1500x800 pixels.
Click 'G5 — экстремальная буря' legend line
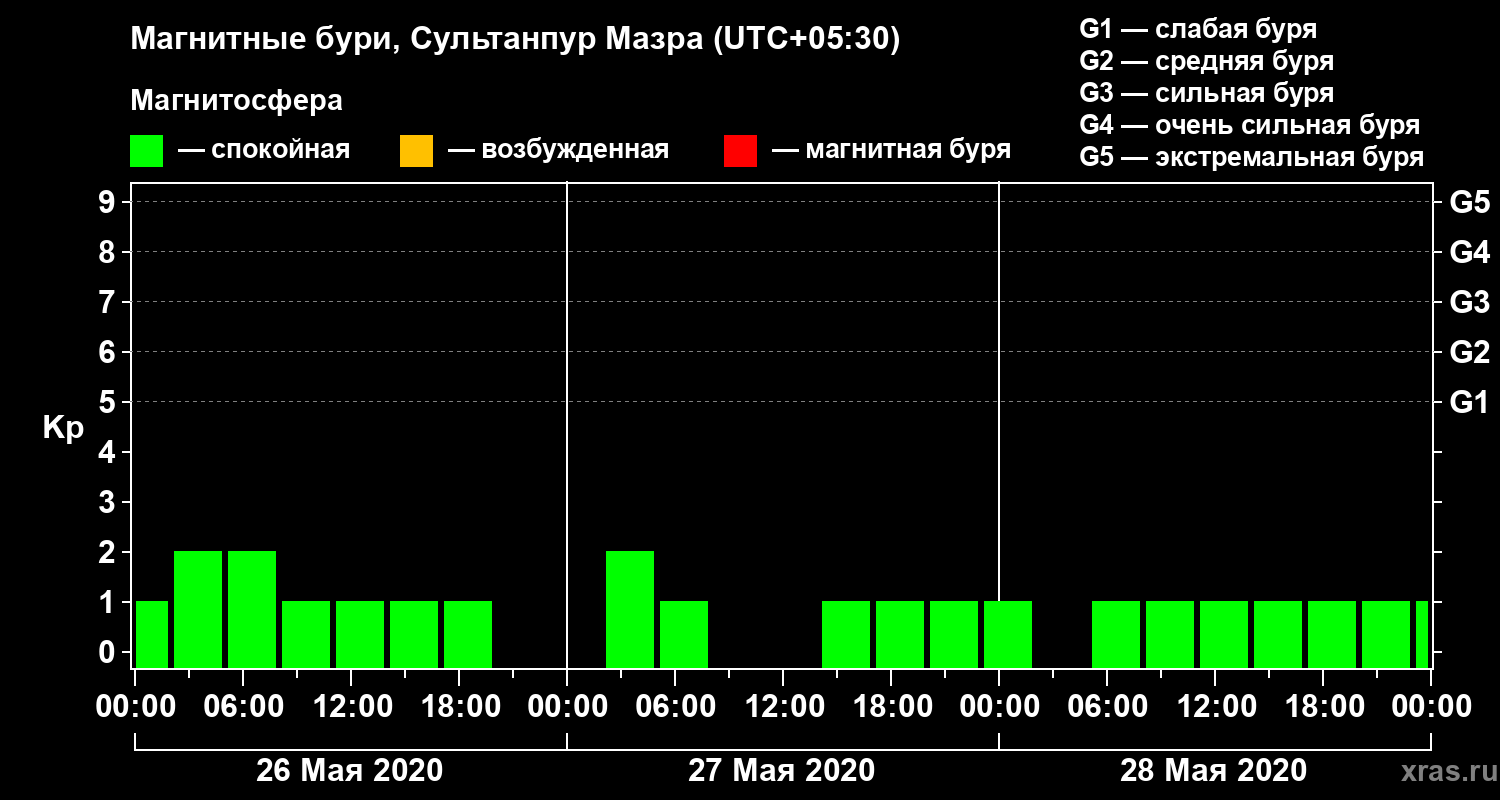click(1251, 157)
